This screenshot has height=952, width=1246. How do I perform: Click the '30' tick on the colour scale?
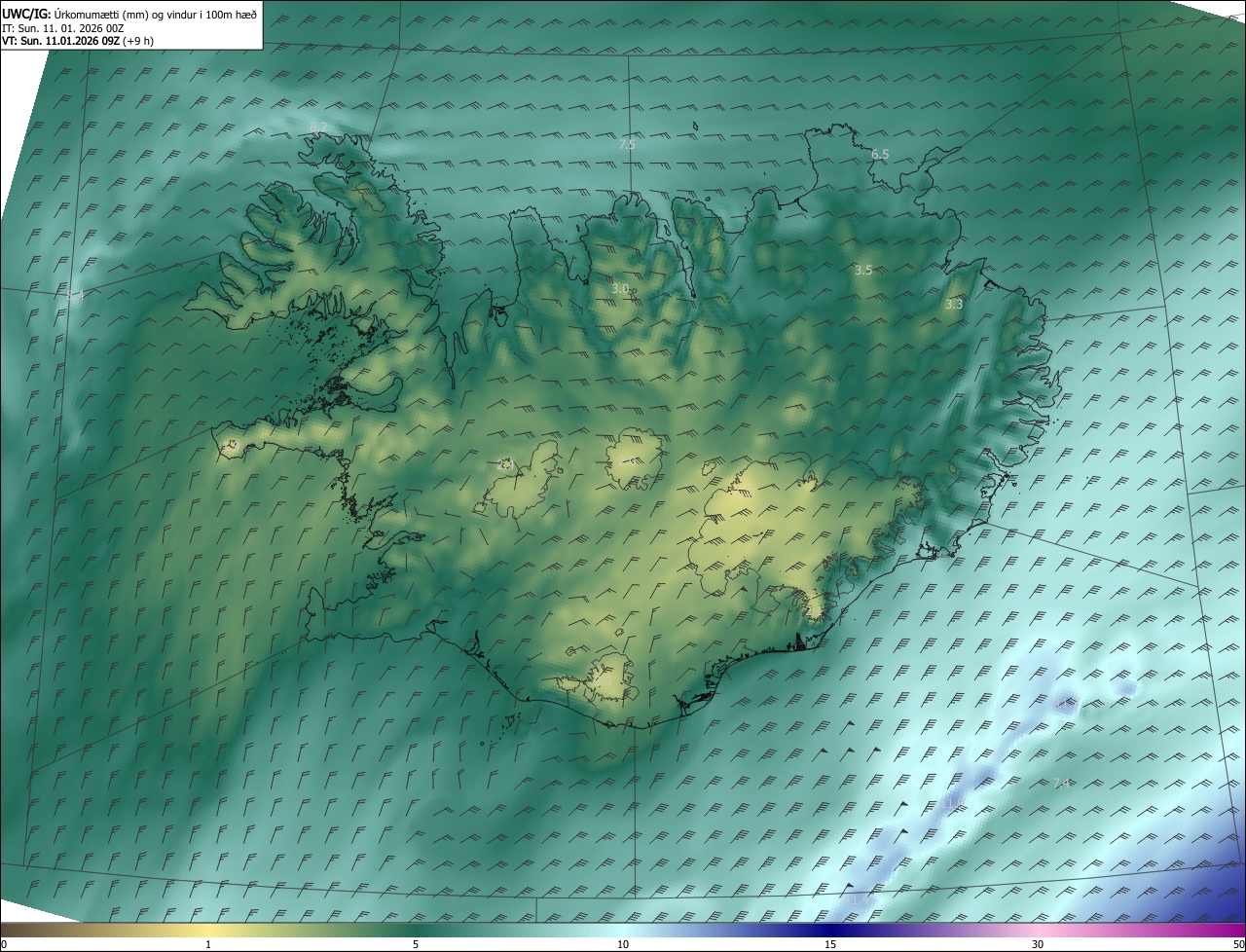[1038, 944]
